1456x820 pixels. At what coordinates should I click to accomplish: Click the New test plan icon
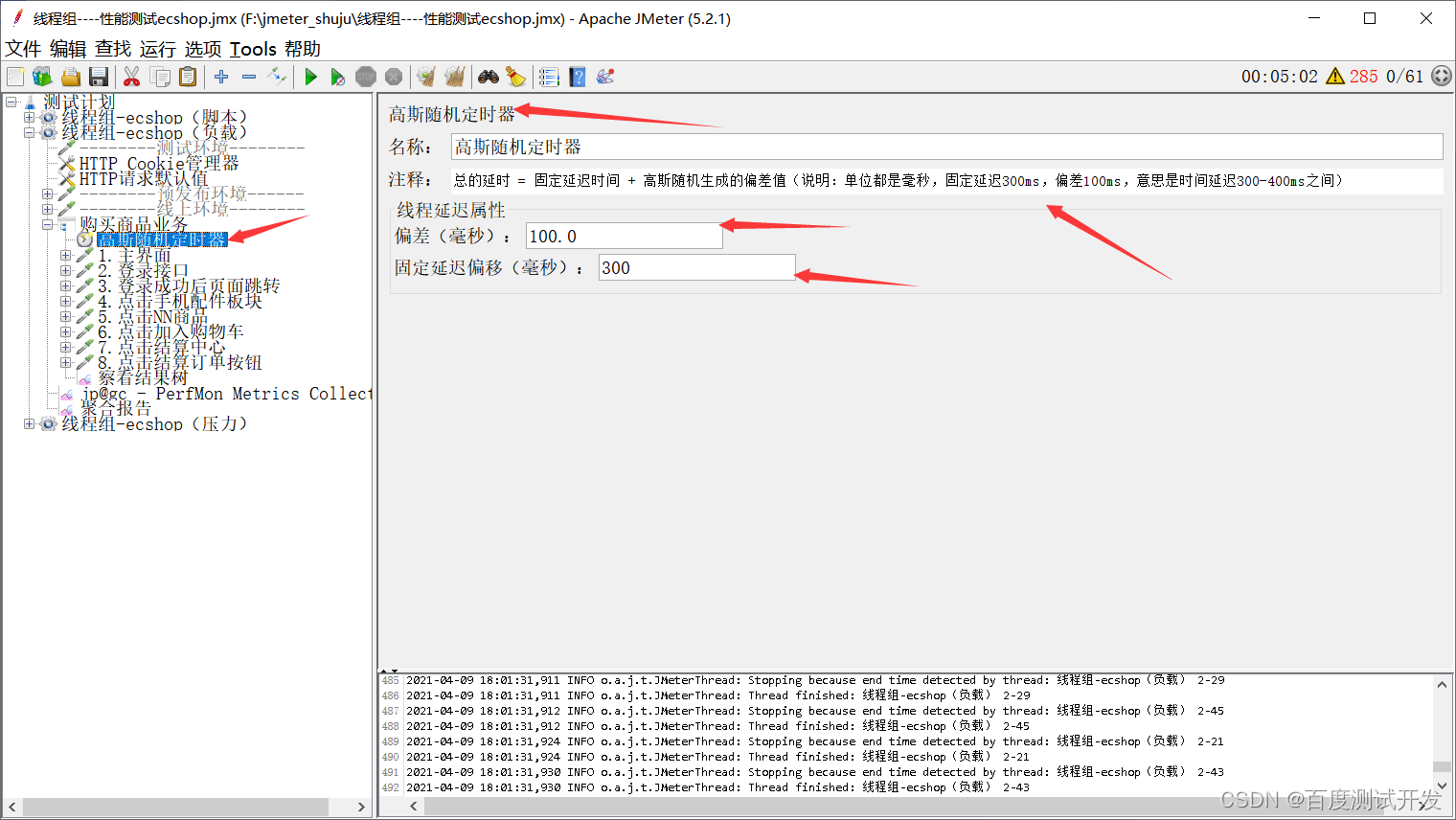[x=15, y=77]
